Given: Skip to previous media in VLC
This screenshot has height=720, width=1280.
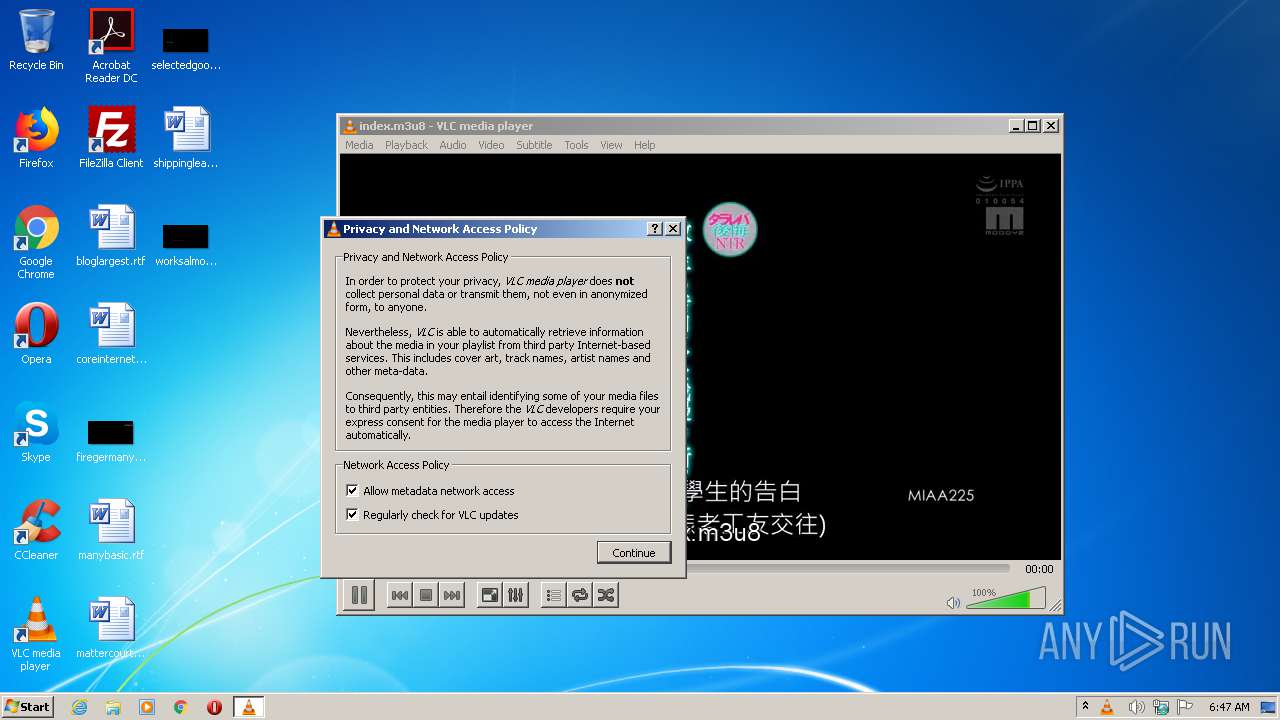Looking at the screenshot, I should (x=399, y=595).
